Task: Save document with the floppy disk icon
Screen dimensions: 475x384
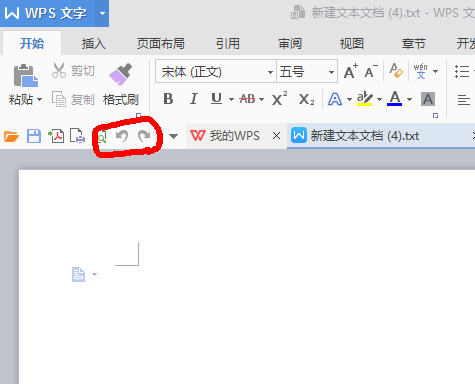Action: click(x=34, y=136)
